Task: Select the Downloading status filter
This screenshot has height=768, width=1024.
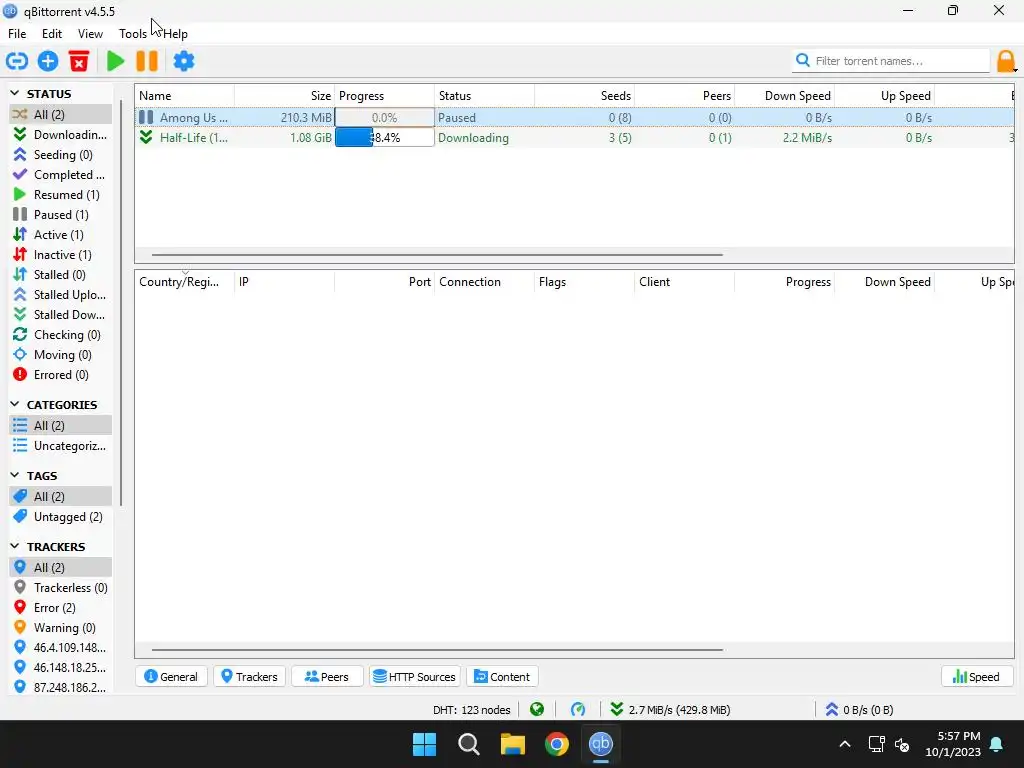Action: [60, 135]
